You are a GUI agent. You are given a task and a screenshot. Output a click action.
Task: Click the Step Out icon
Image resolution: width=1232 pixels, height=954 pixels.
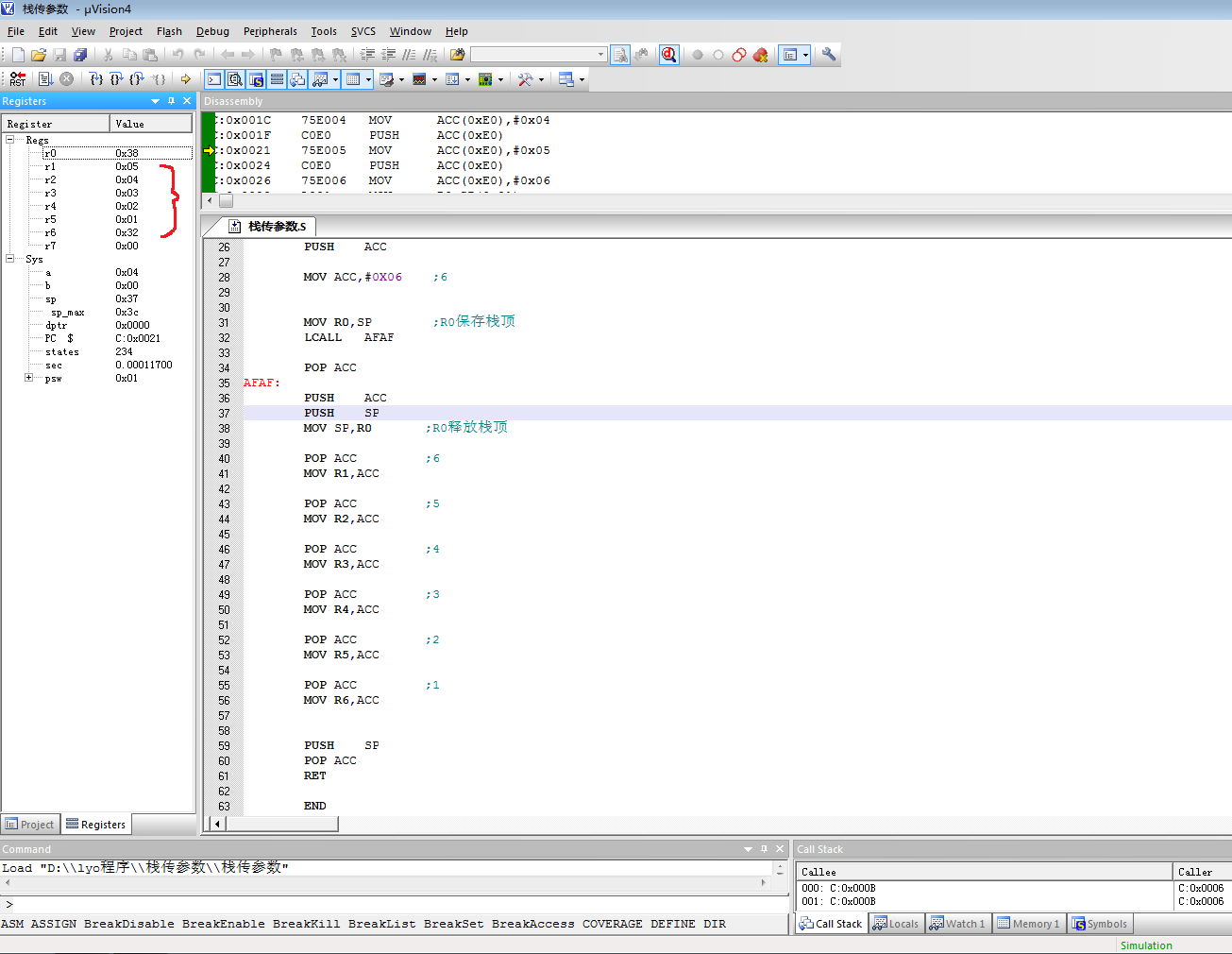[x=137, y=79]
